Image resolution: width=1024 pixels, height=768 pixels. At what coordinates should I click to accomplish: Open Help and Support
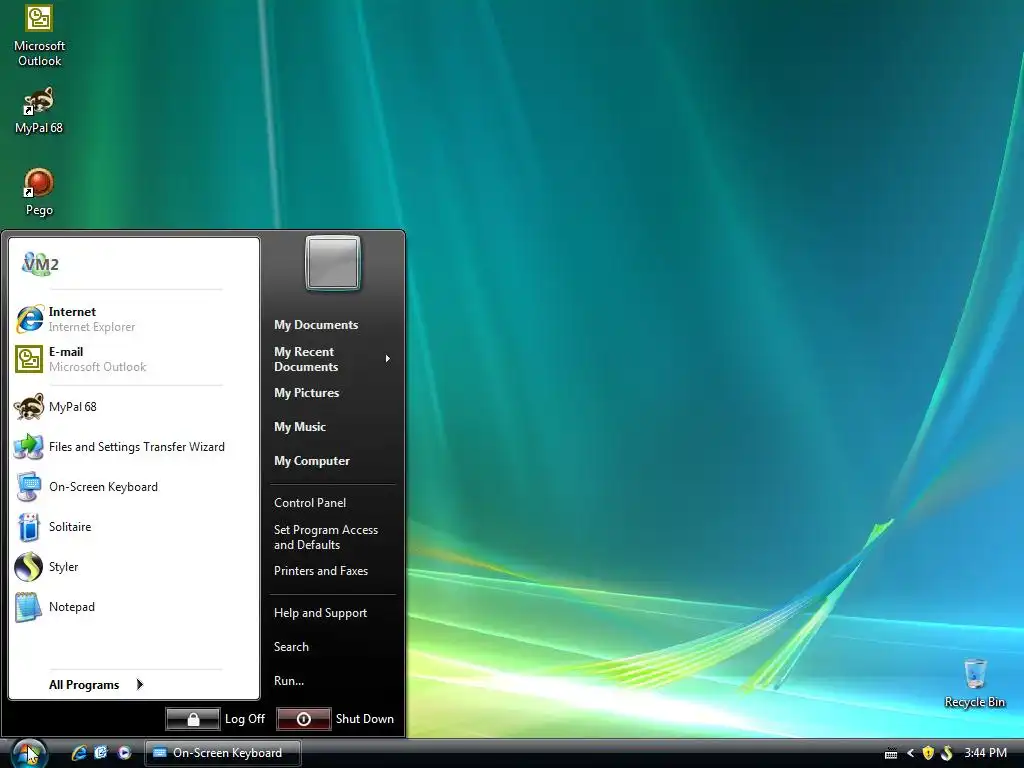320,613
